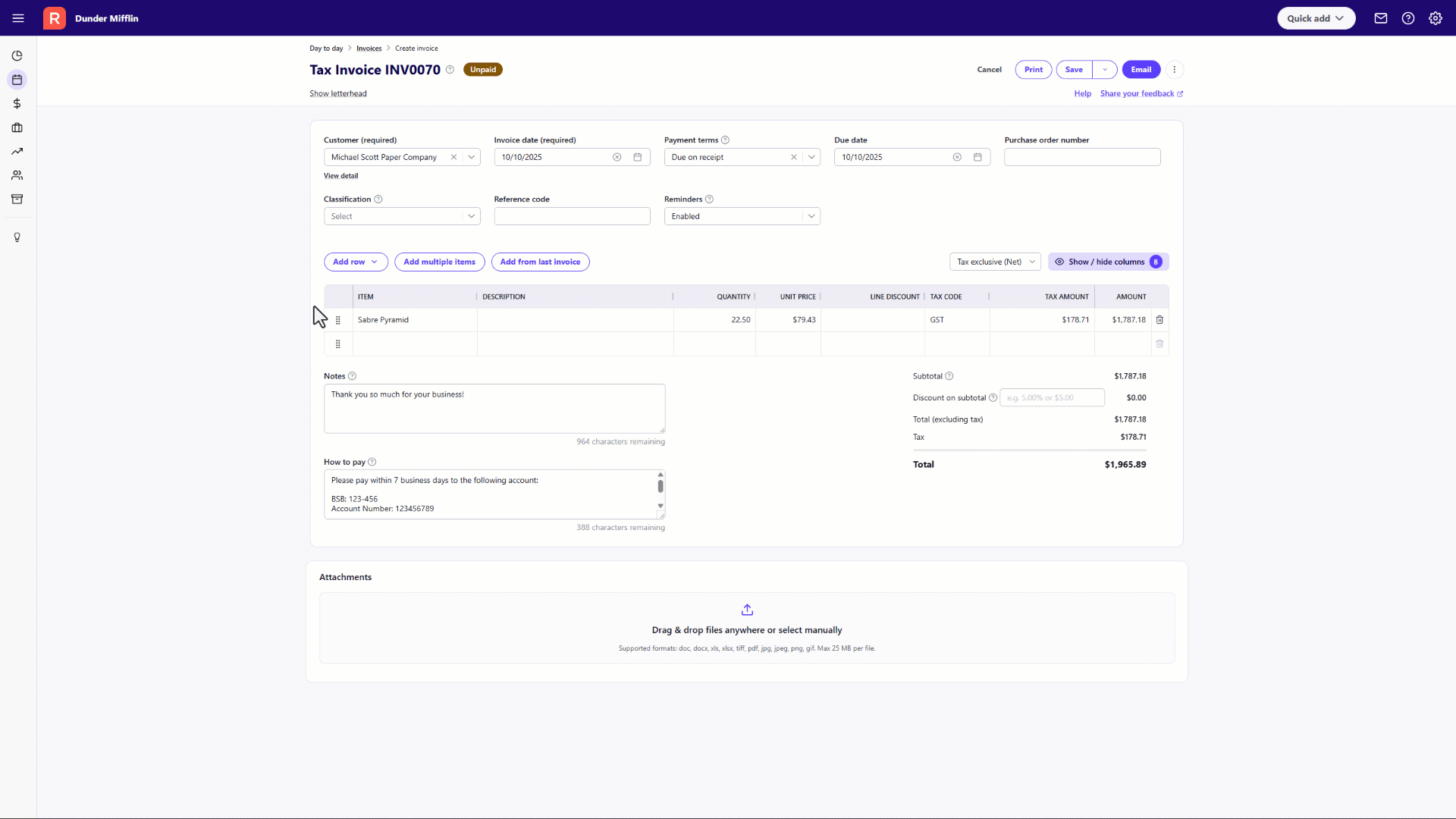1456x819 pixels.
Task: Click the Email button
Action: [x=1141, y=70]
